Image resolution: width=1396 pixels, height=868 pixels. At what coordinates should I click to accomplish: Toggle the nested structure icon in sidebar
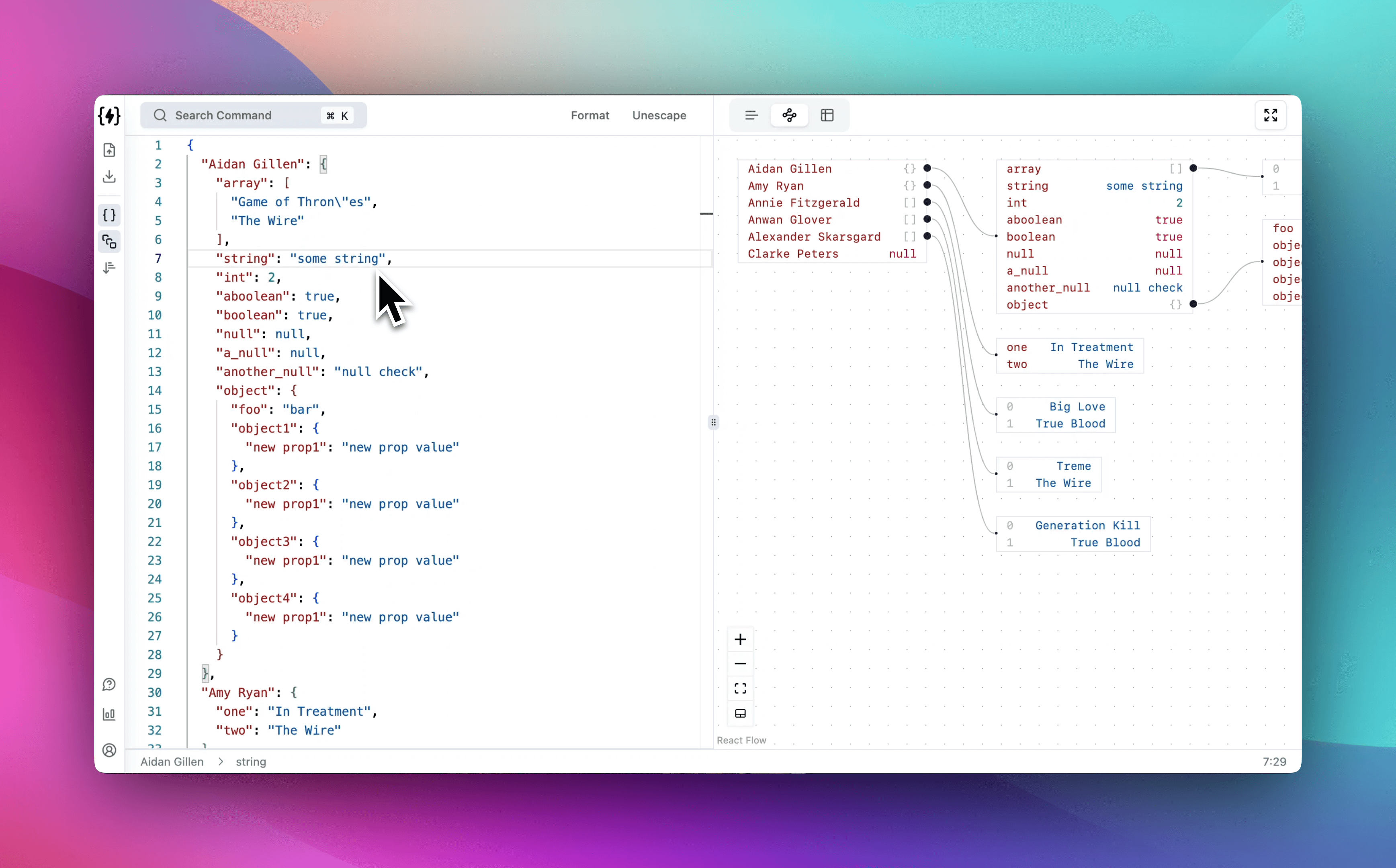click(109, 242)
